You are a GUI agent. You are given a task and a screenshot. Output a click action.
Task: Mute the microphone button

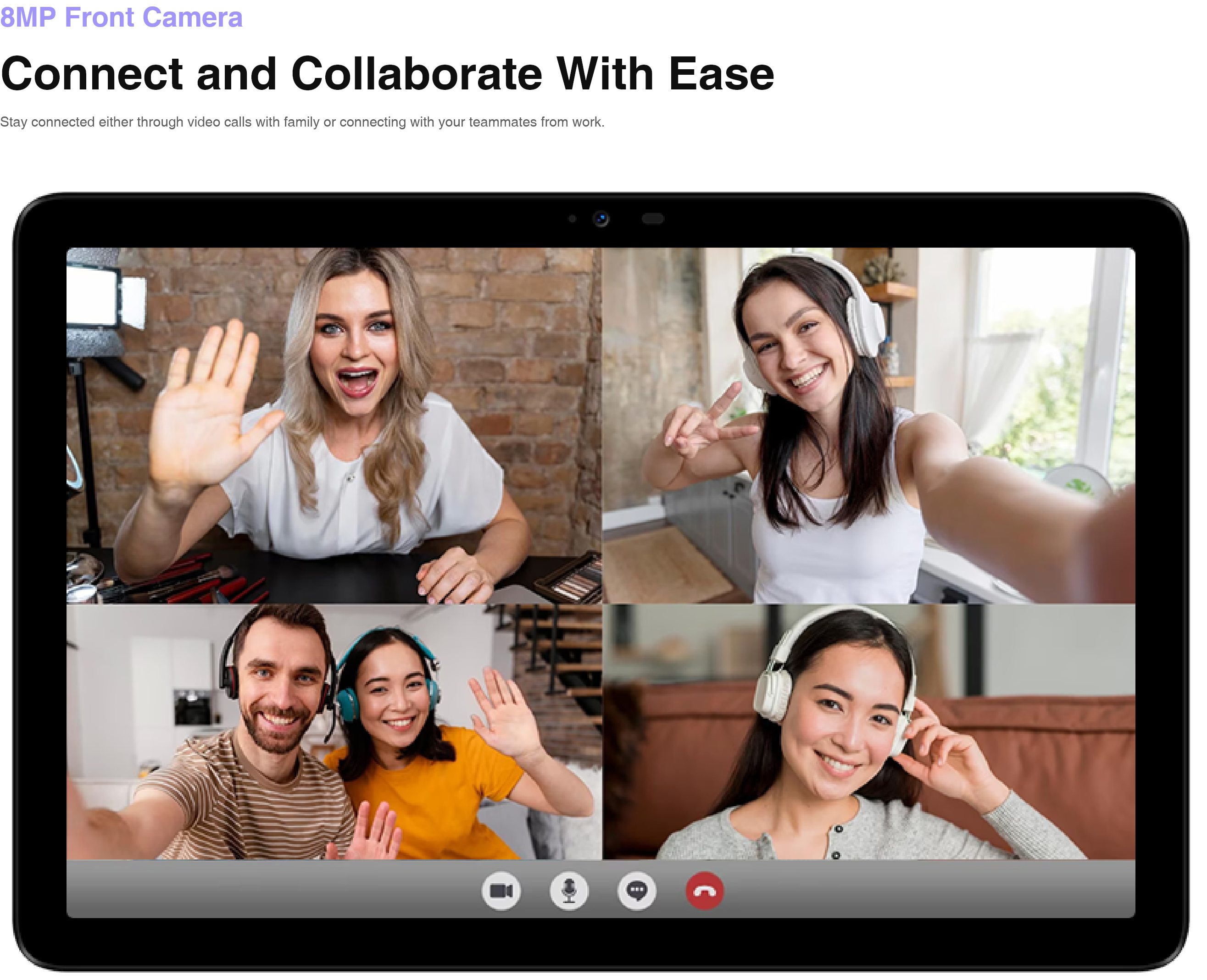point(569,891)
